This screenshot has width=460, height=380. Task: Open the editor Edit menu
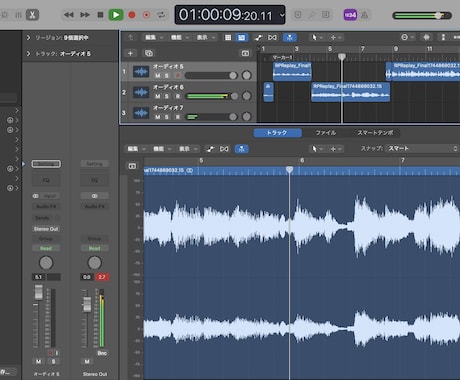[x=136, y=149]
